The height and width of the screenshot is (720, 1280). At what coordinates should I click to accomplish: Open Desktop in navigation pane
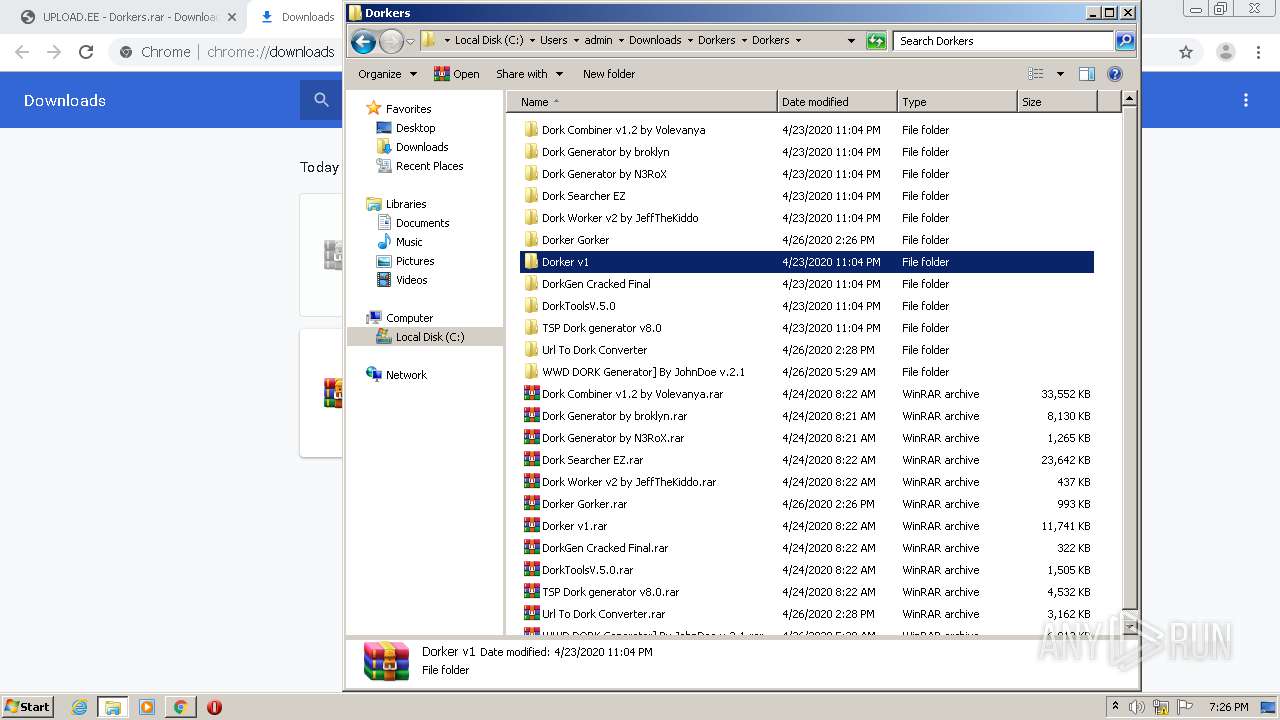click(415, 128)
